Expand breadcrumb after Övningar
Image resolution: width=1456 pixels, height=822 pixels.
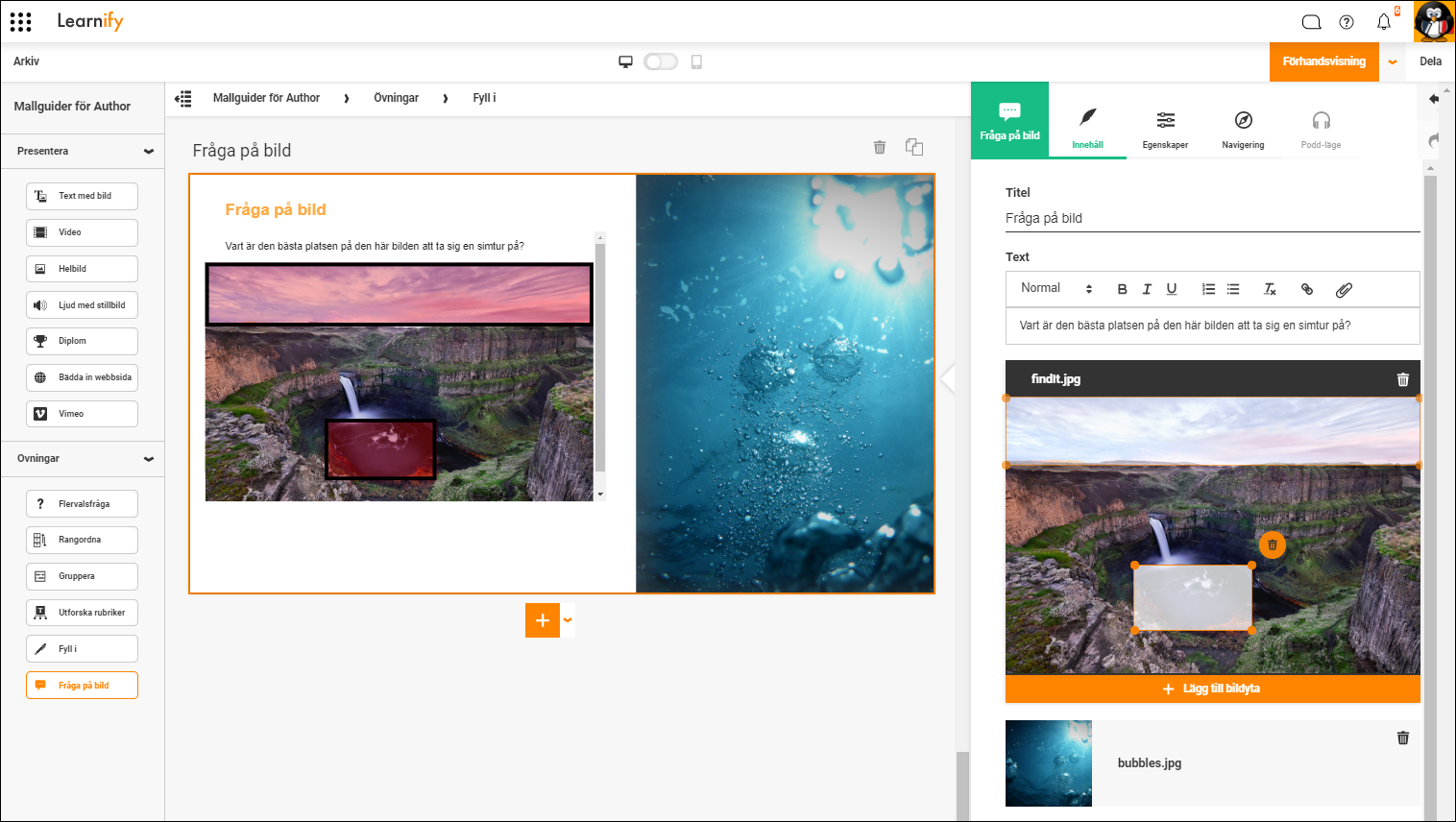click(x=446, y=99)
